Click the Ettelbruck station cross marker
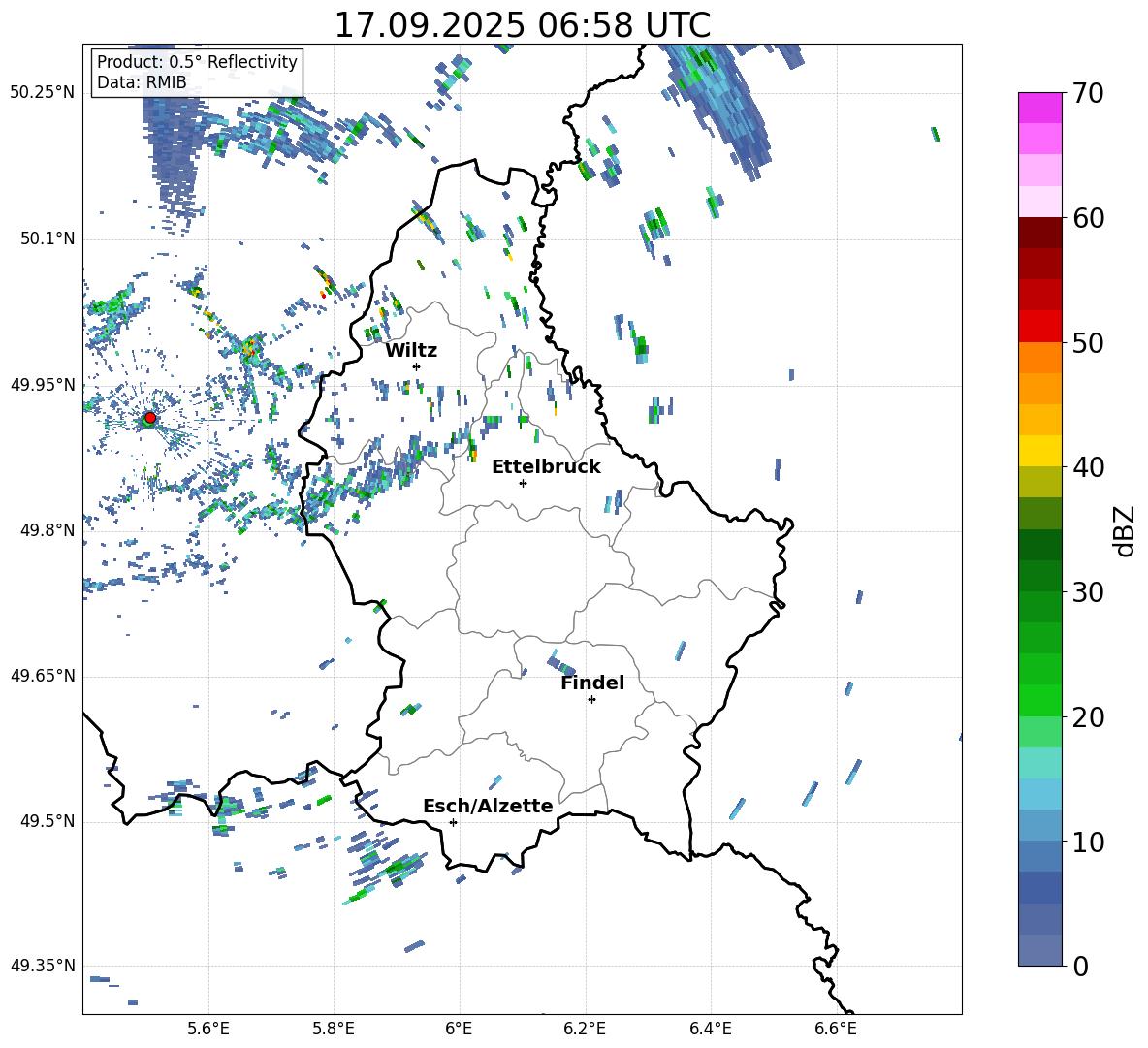 point(523,483)
